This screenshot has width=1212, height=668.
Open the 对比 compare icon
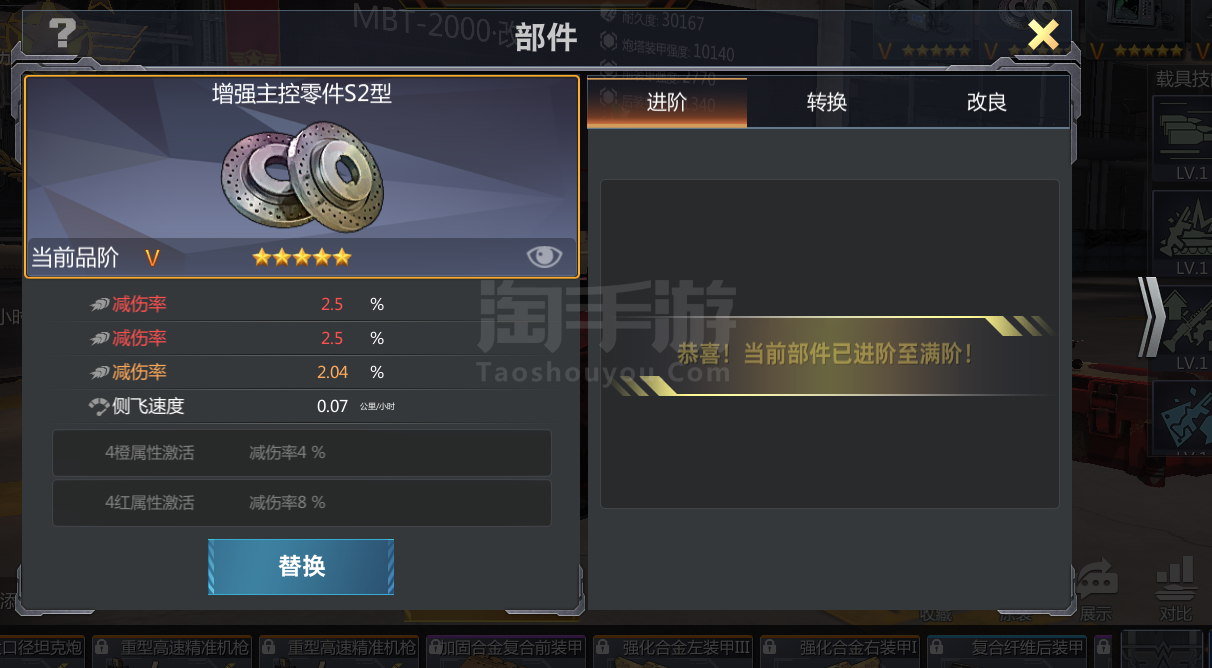(1176, 590)
